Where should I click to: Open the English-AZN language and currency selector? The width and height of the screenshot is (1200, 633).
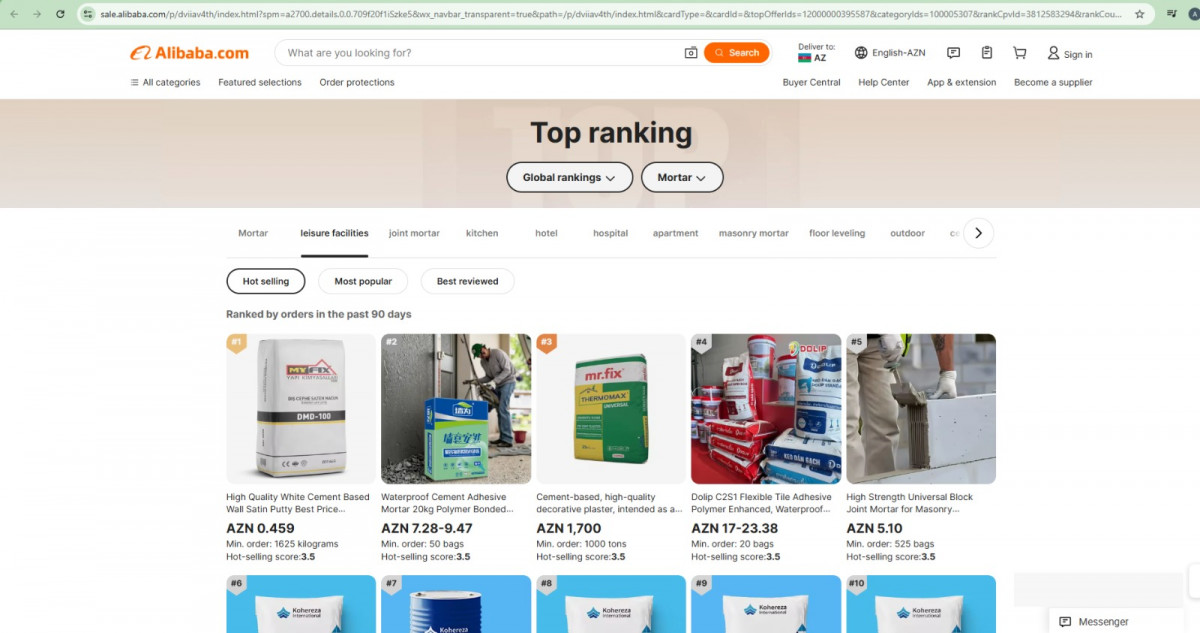coord(890,53)
